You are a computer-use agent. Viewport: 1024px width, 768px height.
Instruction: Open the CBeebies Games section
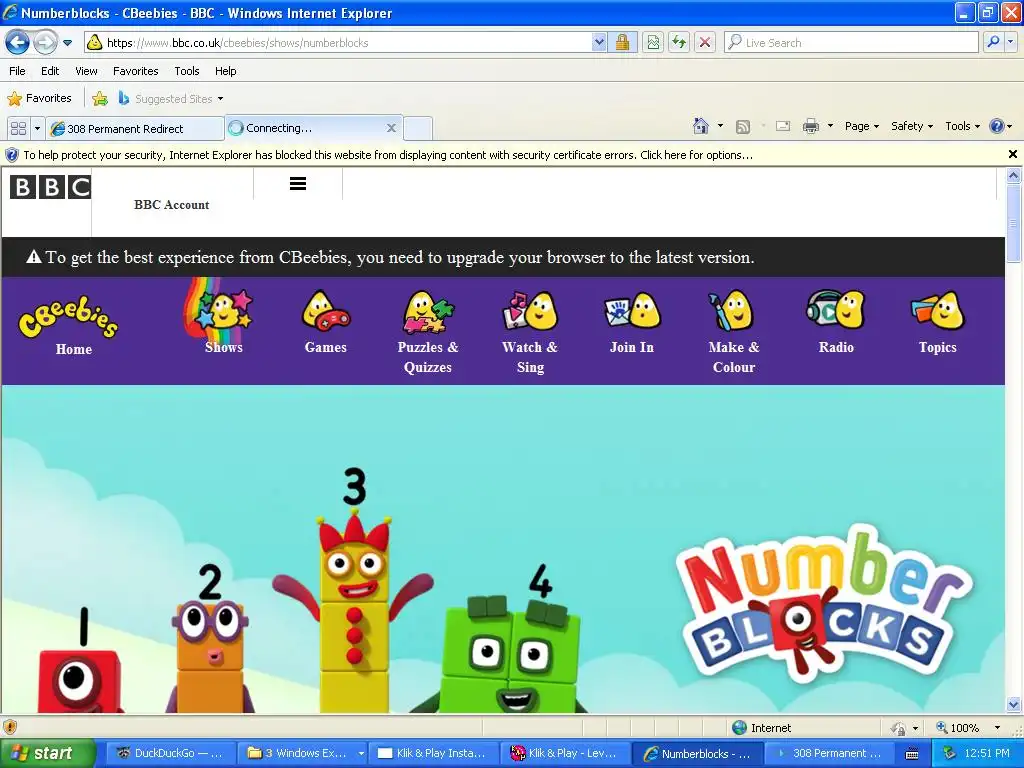(325, 323)
